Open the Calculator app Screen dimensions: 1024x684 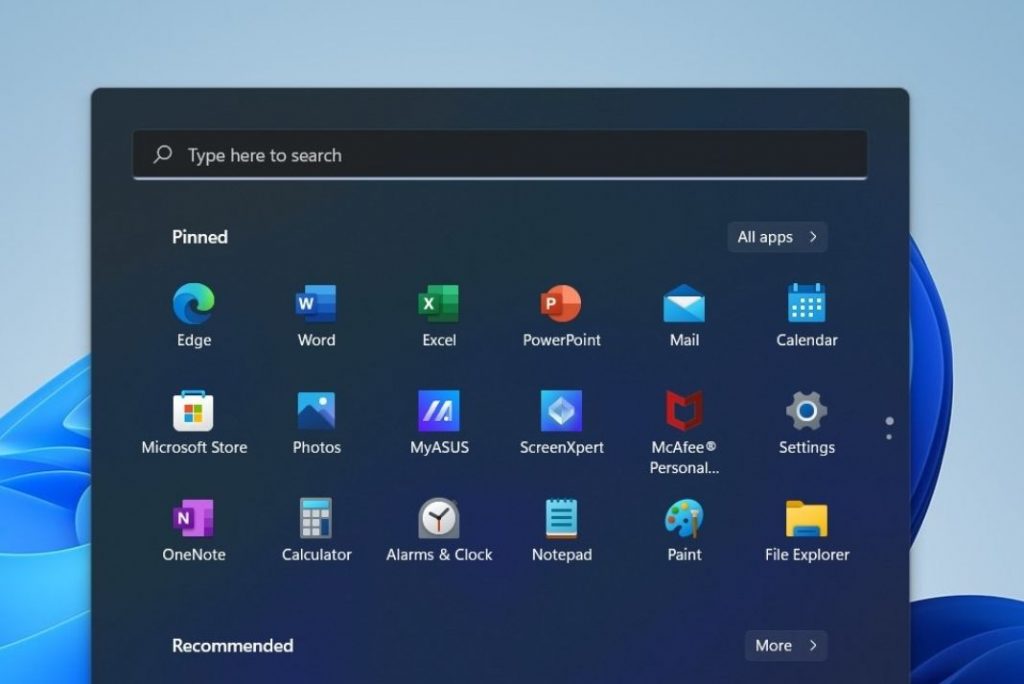tap(316, 518)
